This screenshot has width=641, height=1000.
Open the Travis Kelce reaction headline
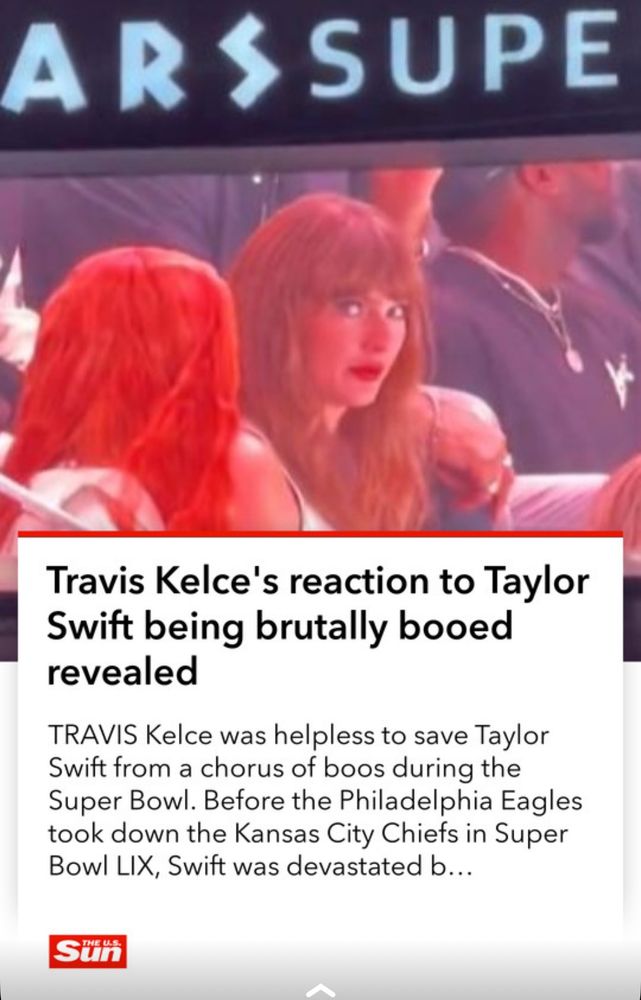318,626
